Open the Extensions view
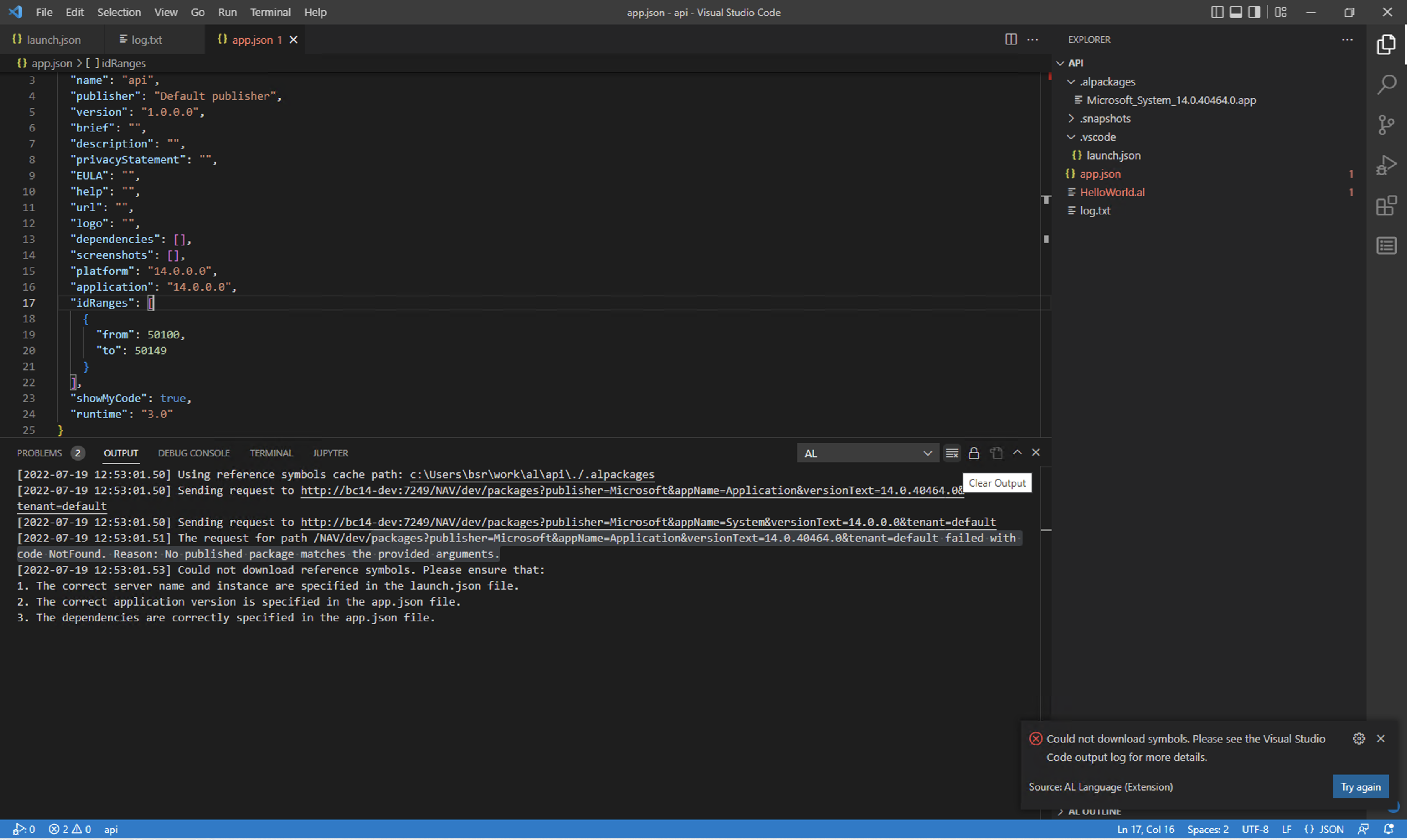The width and height of the screenshot is (1407, 840). (x=1386, y=205)
